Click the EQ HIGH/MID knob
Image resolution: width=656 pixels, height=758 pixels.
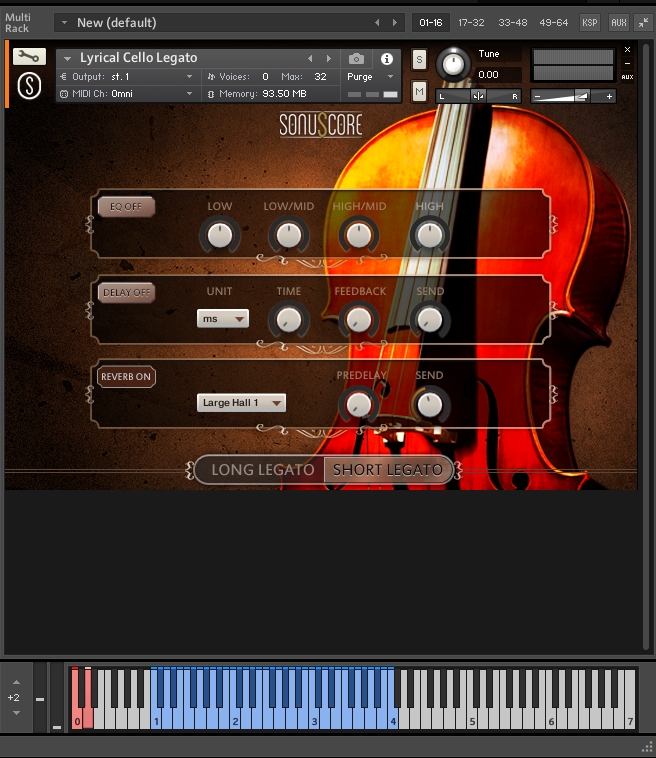tap(359, 235)
